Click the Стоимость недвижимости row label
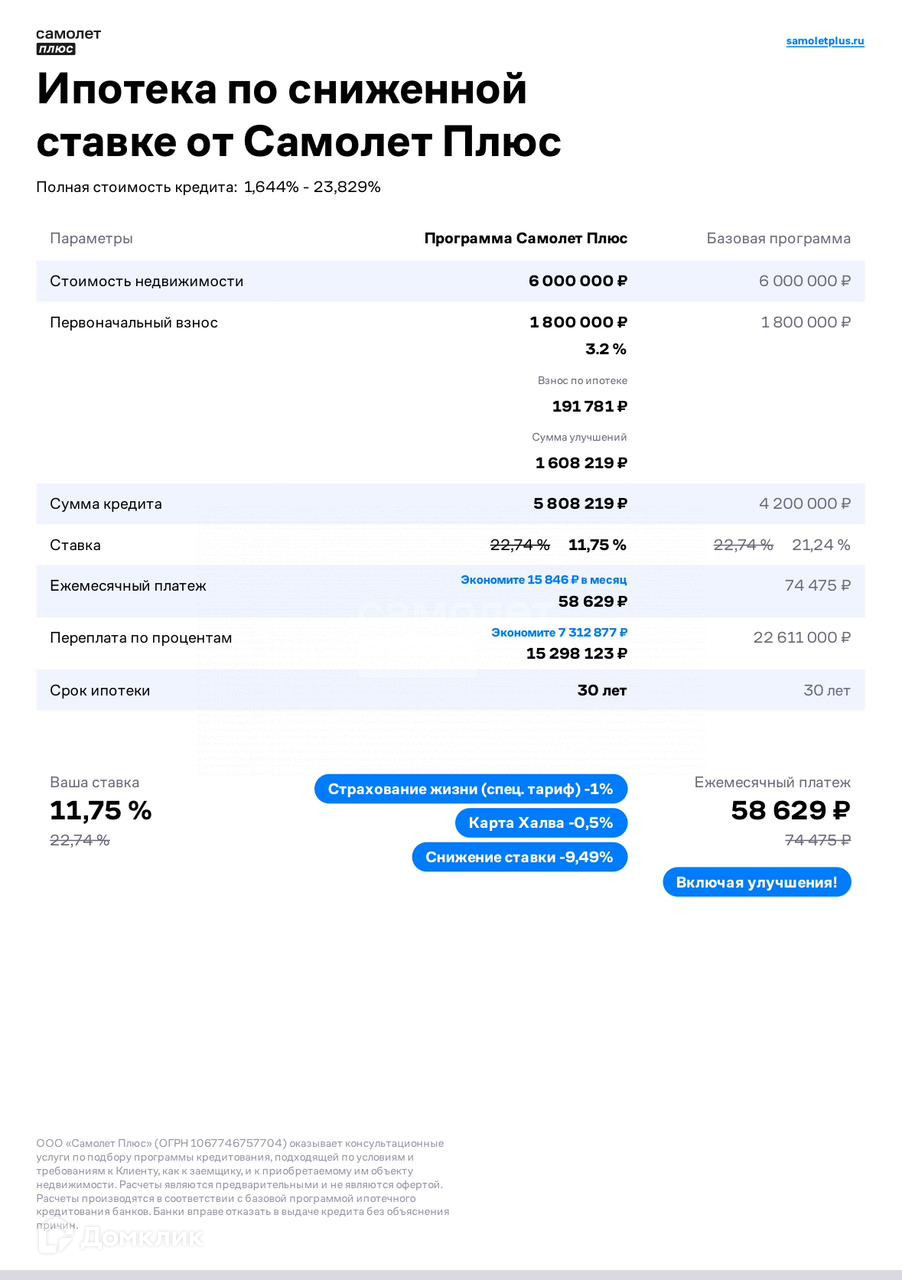The image size is (902, 1280). tap(146, 281)
